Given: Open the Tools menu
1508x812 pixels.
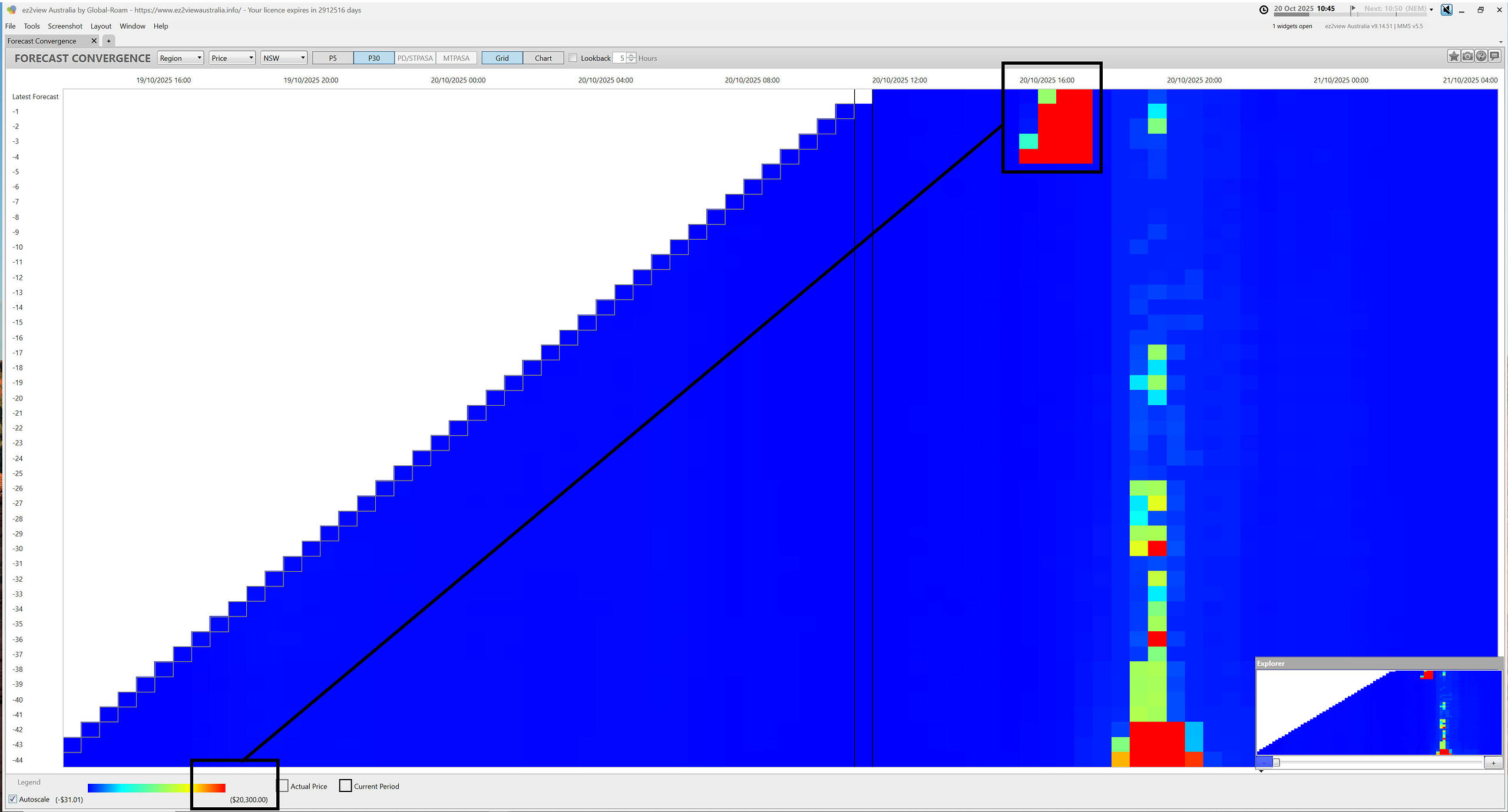Looking at the screenshot, I should pos(32,26).
